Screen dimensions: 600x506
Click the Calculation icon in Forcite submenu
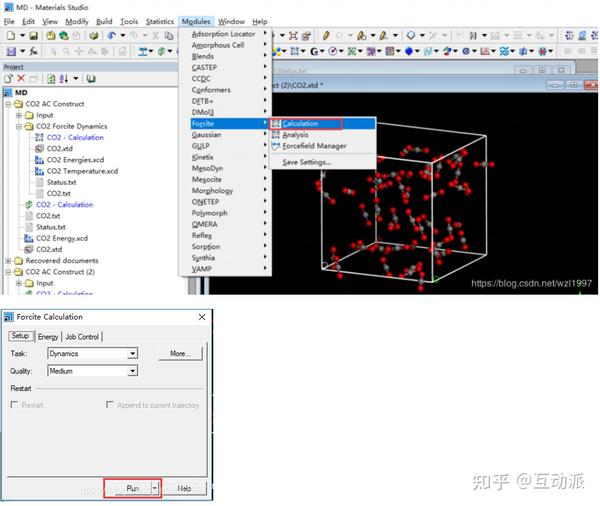click(276, 124)
